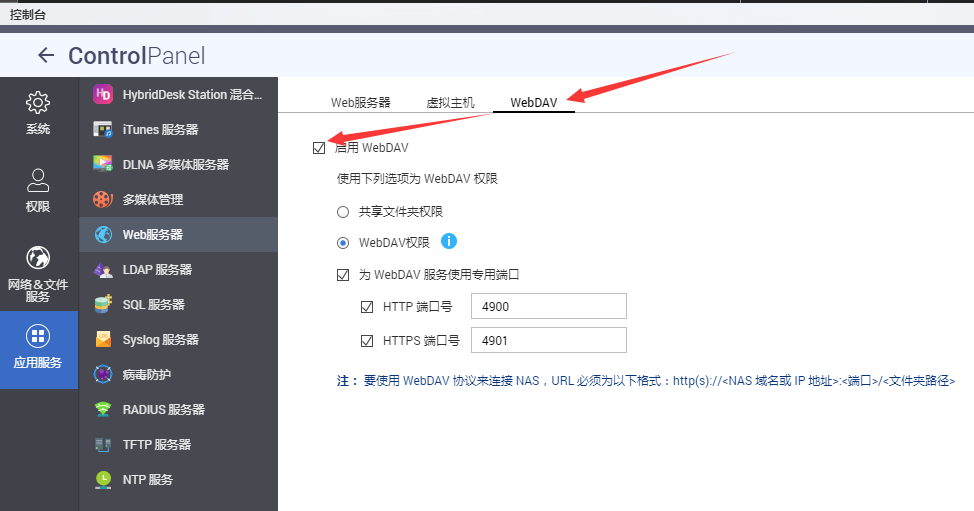Open RADIUS 服务器 menu entry
The height and width of the screenshot is (511, 974).
click(x=178, y=409)
